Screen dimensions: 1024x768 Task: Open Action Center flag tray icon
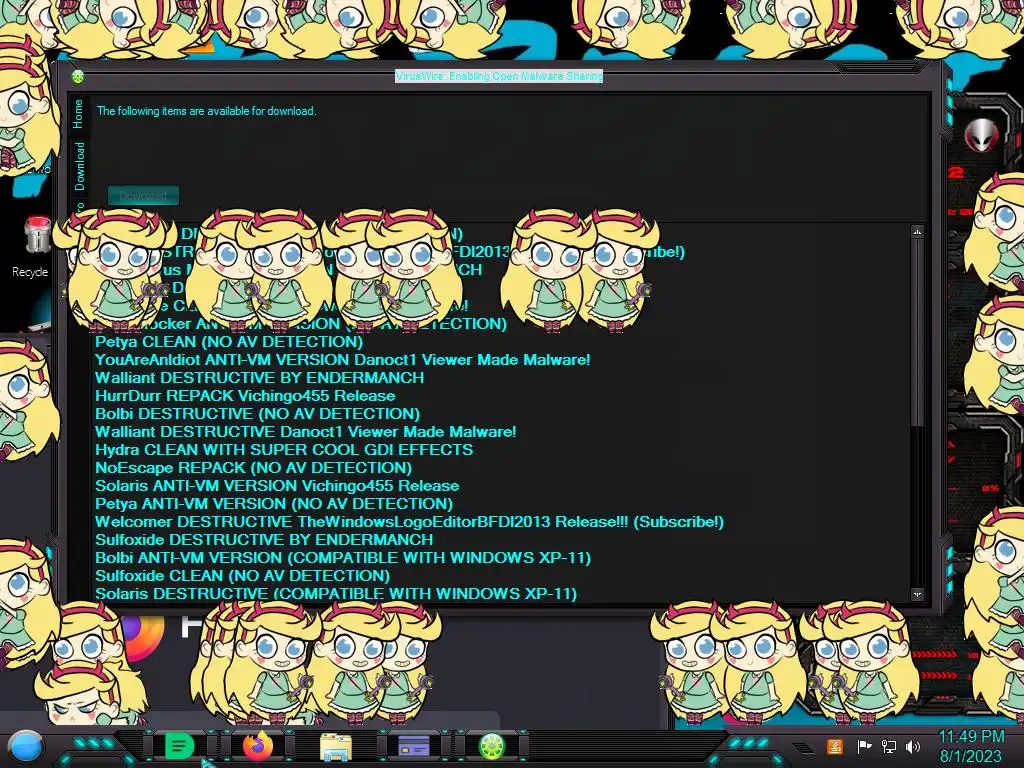864,746
